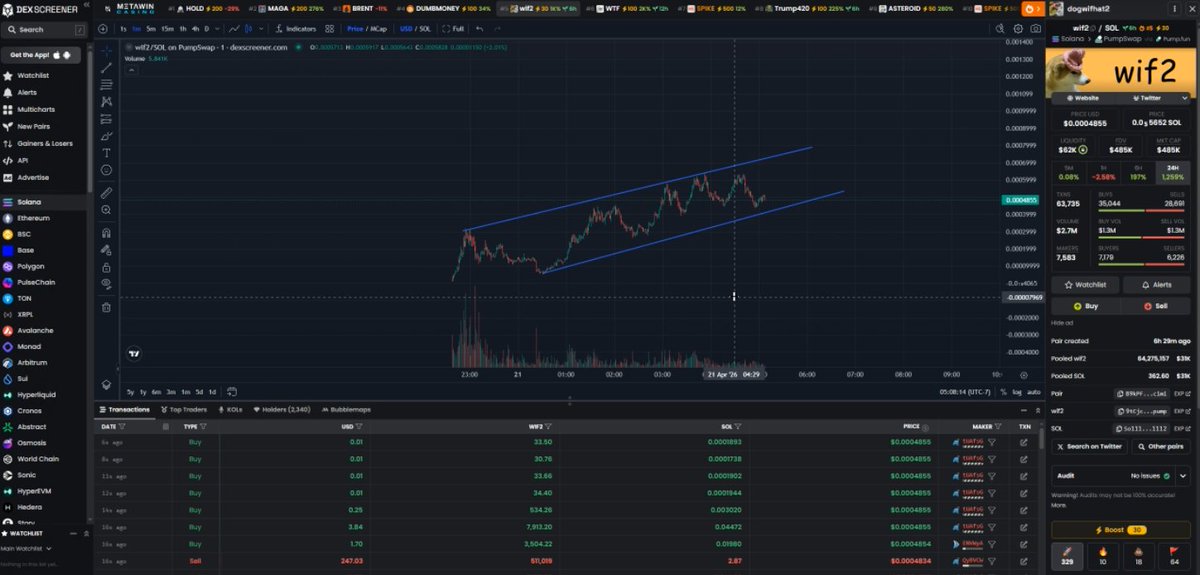Open the Bubblemaps tab
Image resolution: width=1200 pixels, height=575 pixels.
(347, 409)
